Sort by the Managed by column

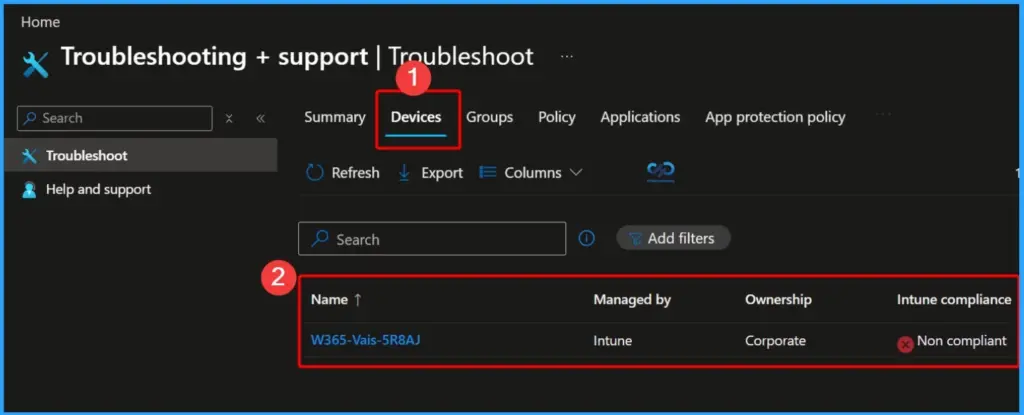[x=632, y=299]
